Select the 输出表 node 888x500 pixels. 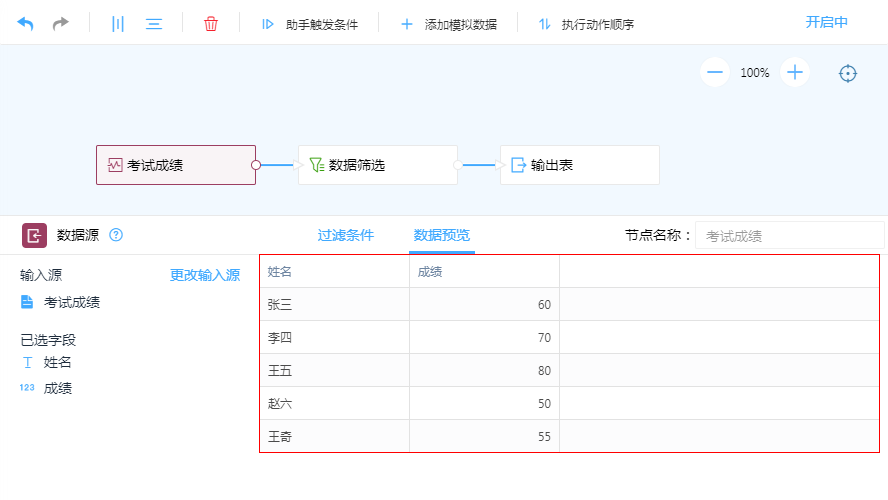point(579,165)
